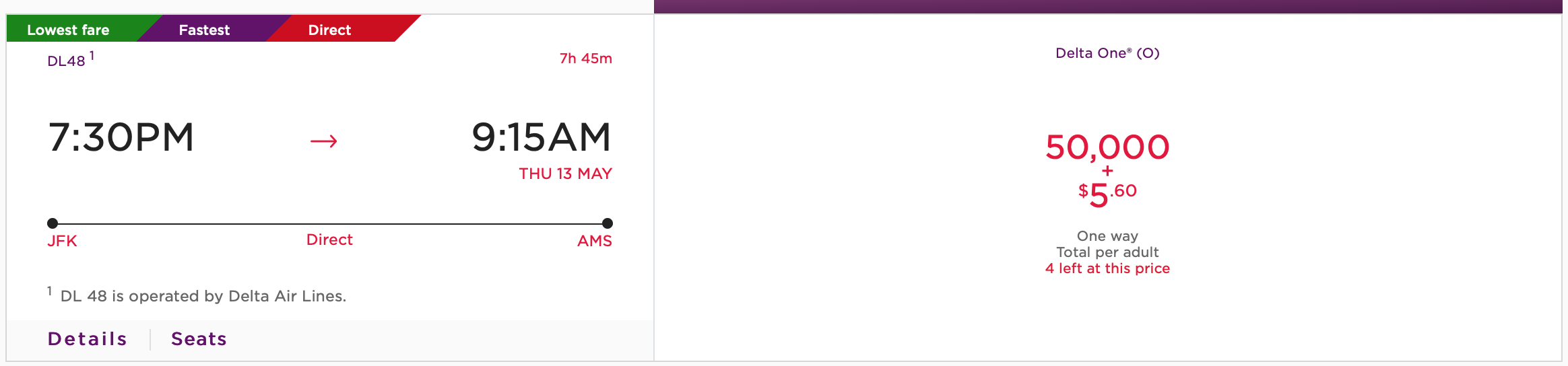Click the Delta One (O) cabin label
The image size is (1568, 366).
1107,53
